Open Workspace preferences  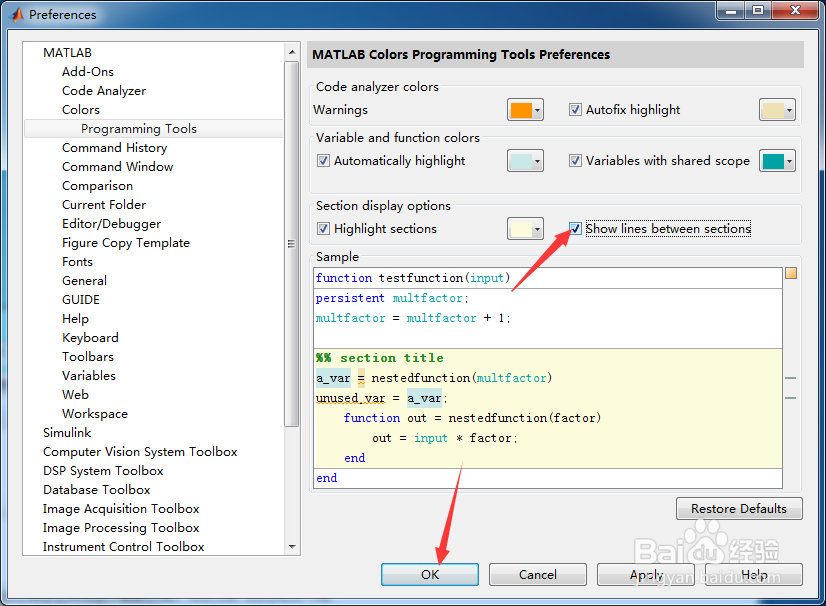tap(95, 414)
